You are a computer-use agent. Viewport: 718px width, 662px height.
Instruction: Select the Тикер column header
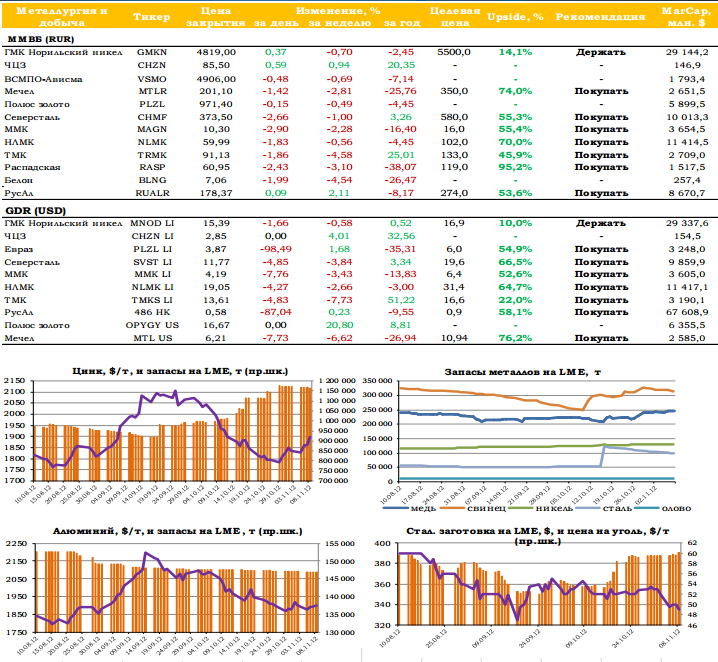point(152,17)
